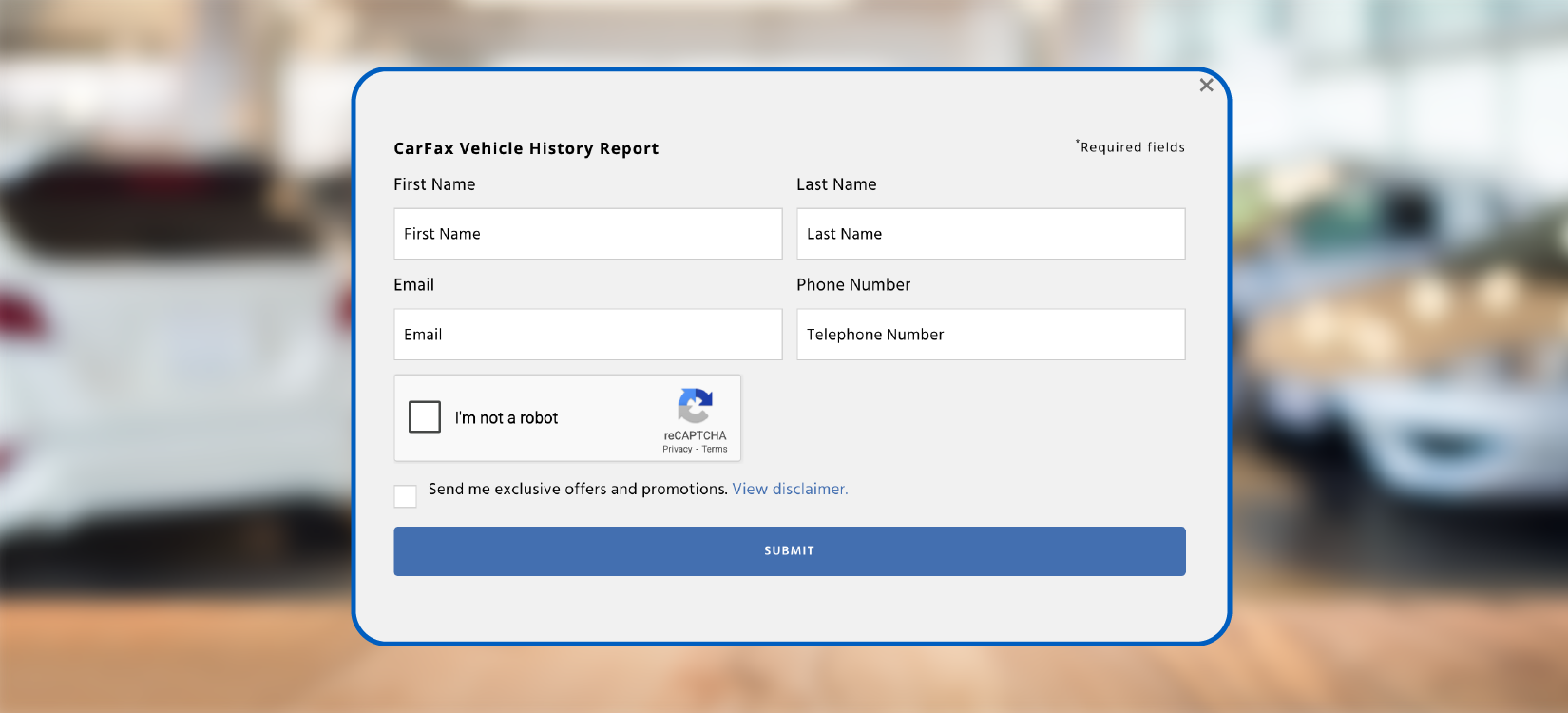The image size is (1568, 713).
Task: Click the First Name label above field
Action: pos(434,184)
